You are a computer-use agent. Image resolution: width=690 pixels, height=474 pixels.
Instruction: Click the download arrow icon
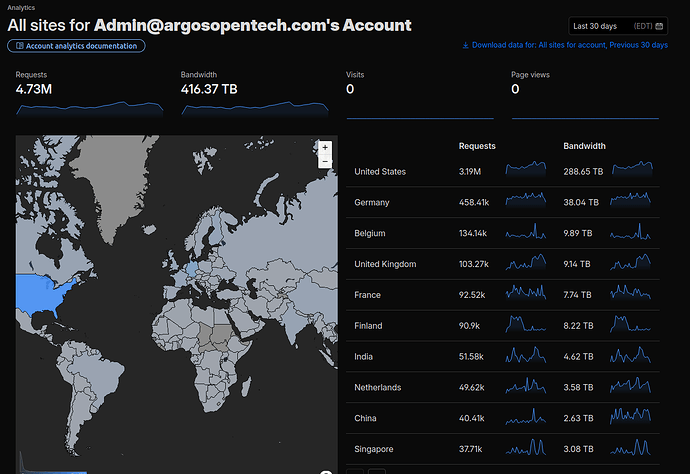pos(466,45)
